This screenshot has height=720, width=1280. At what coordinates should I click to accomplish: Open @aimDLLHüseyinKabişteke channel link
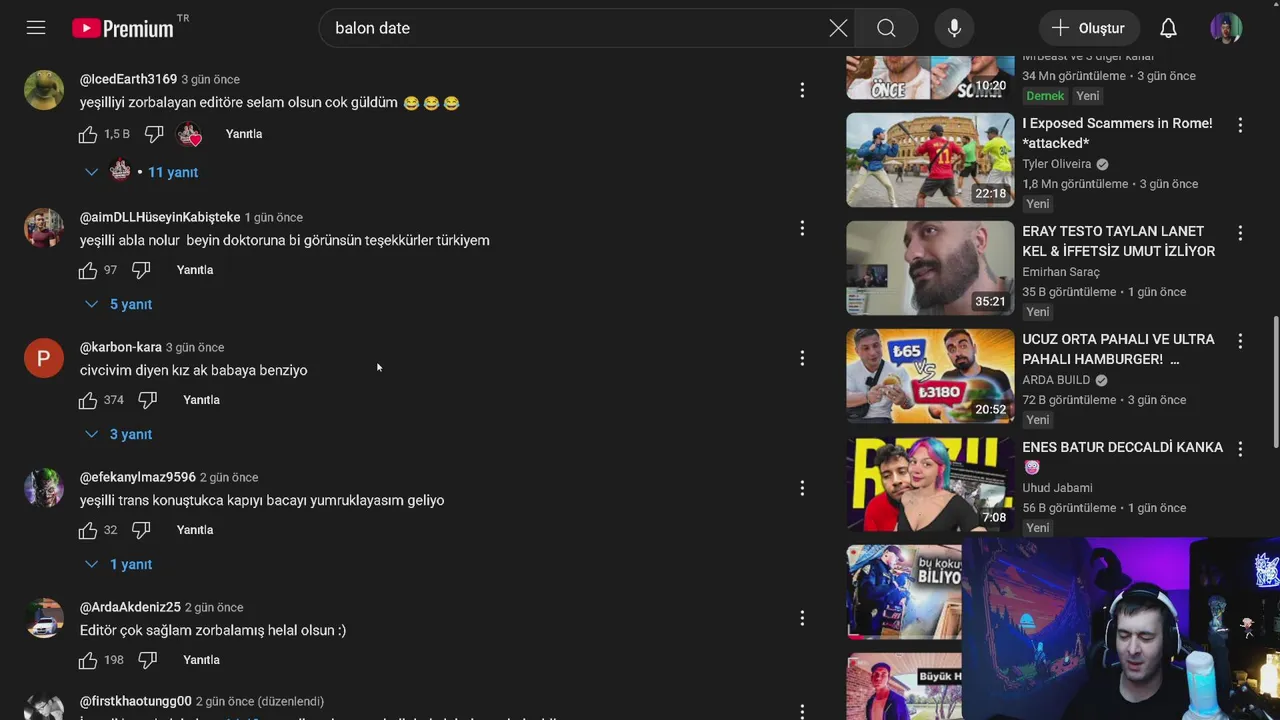click(x=160, y=217)
